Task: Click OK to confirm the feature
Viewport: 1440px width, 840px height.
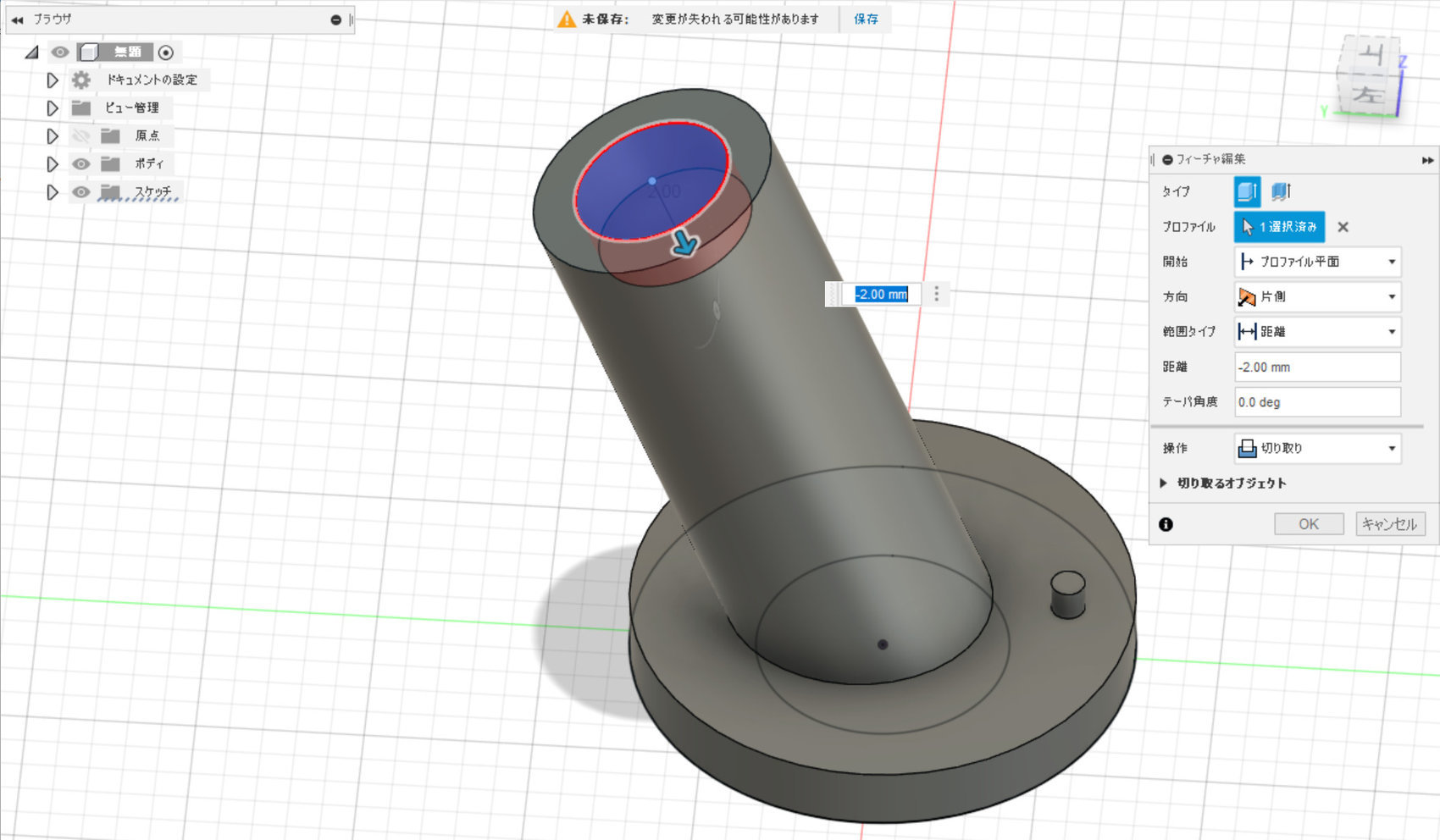Action: pyautogui.click(x=1309, y=524)
